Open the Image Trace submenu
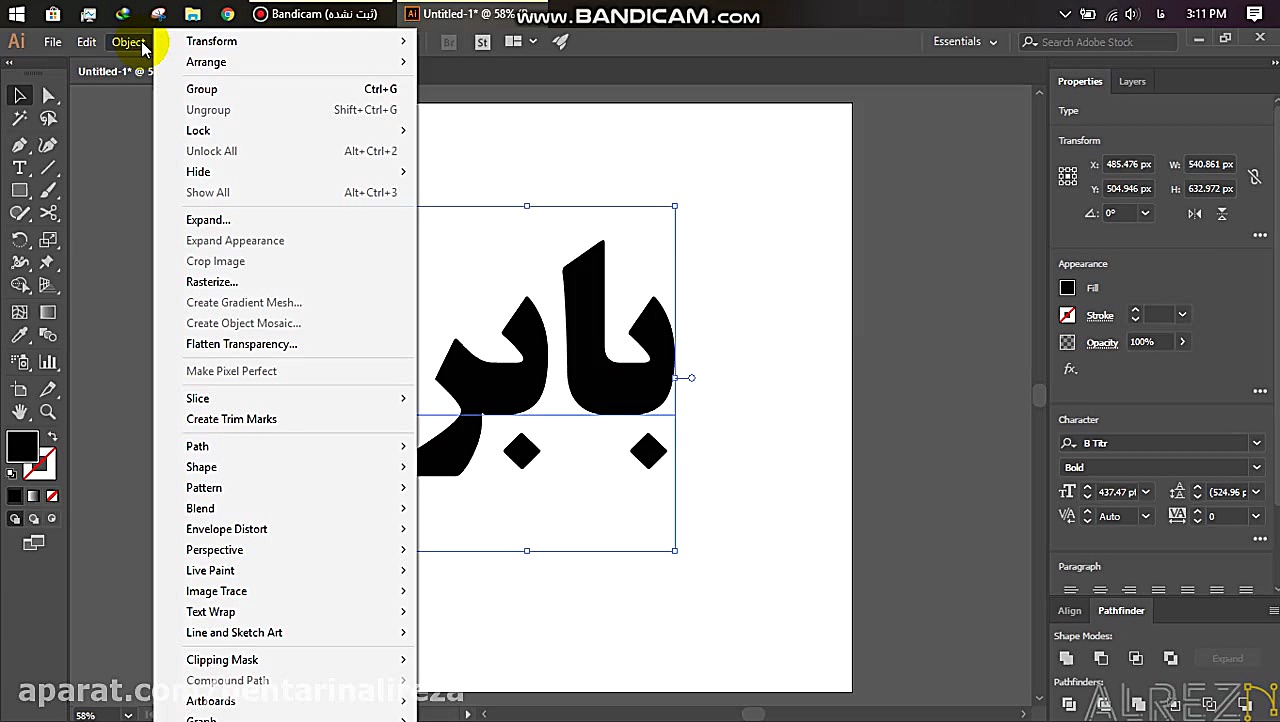 296,591
